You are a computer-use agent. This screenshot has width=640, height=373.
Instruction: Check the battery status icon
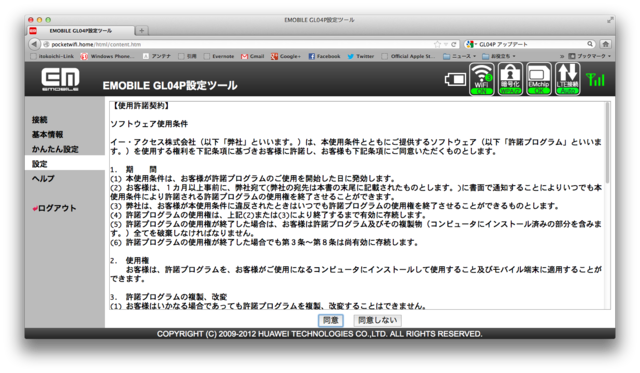click(x=455, y=79)
